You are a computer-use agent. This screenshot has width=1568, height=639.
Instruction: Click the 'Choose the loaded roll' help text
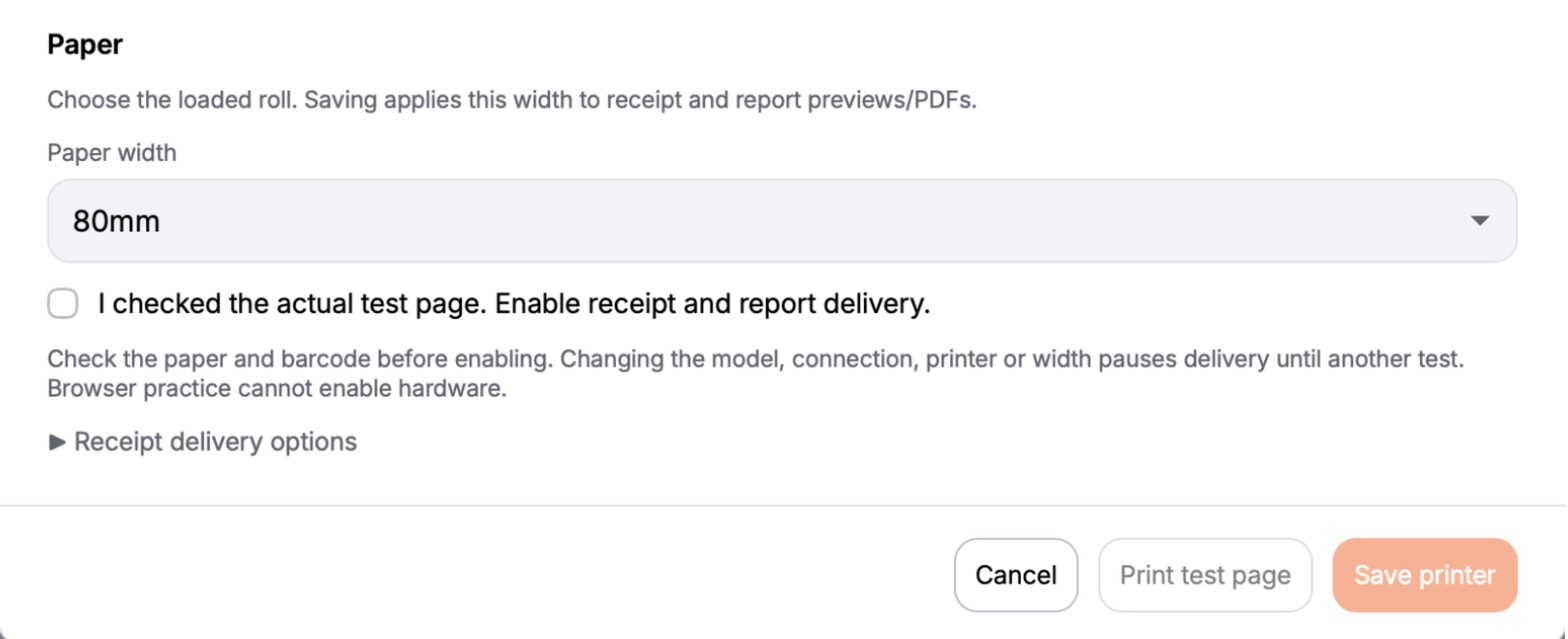[x=512, y=101]
